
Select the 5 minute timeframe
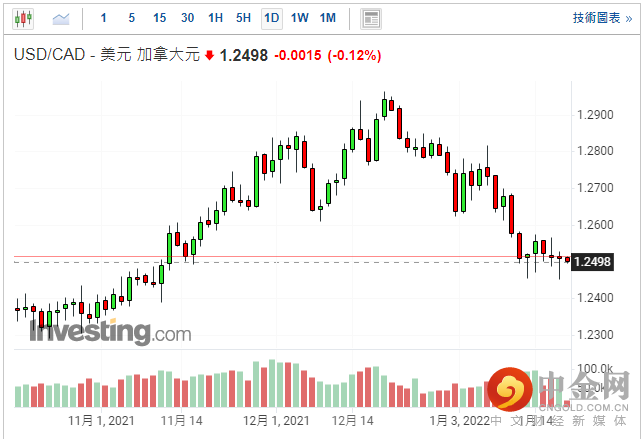(x=131, y=18)
